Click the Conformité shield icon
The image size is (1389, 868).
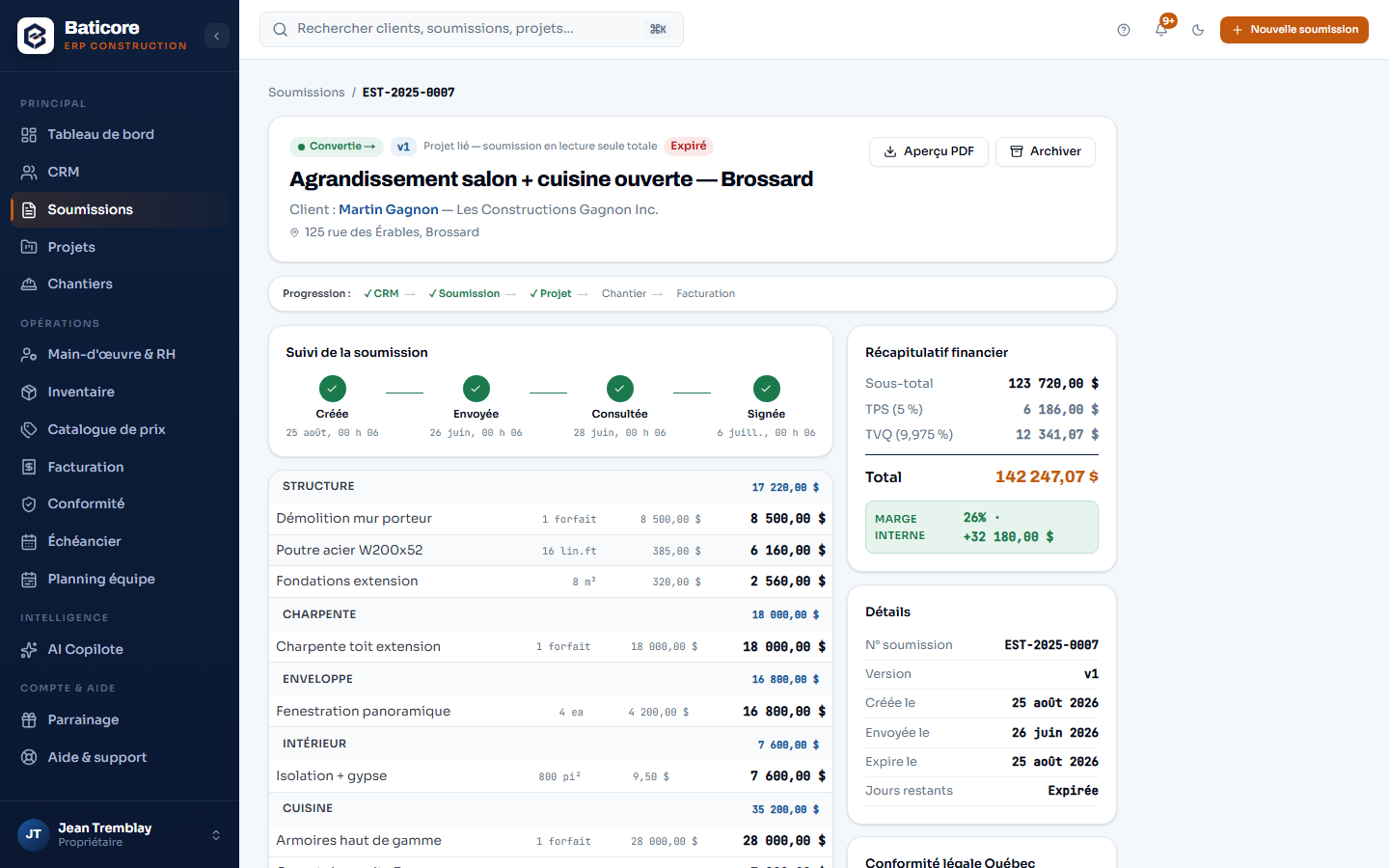(29, 503)
